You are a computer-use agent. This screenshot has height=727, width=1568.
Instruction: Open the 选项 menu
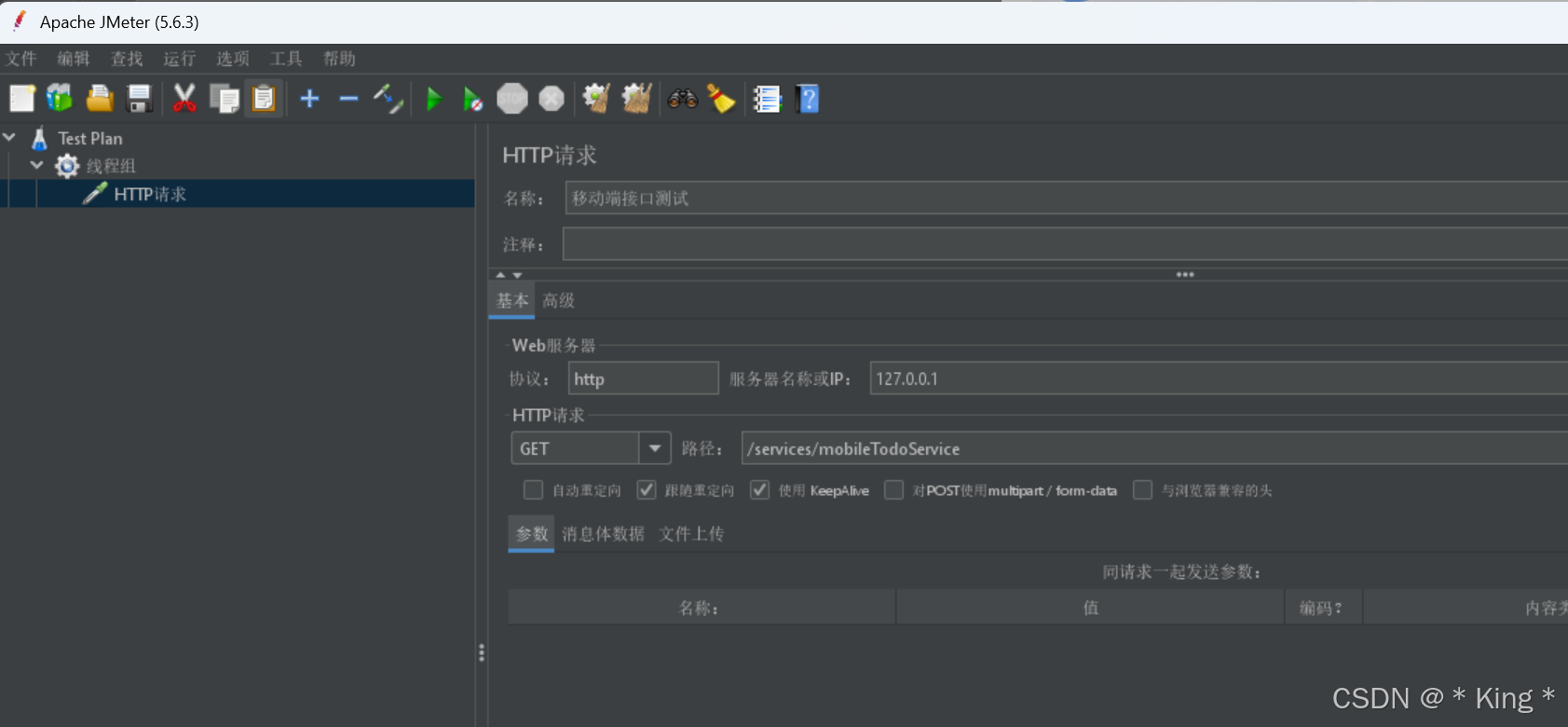(x=233, y=59)
